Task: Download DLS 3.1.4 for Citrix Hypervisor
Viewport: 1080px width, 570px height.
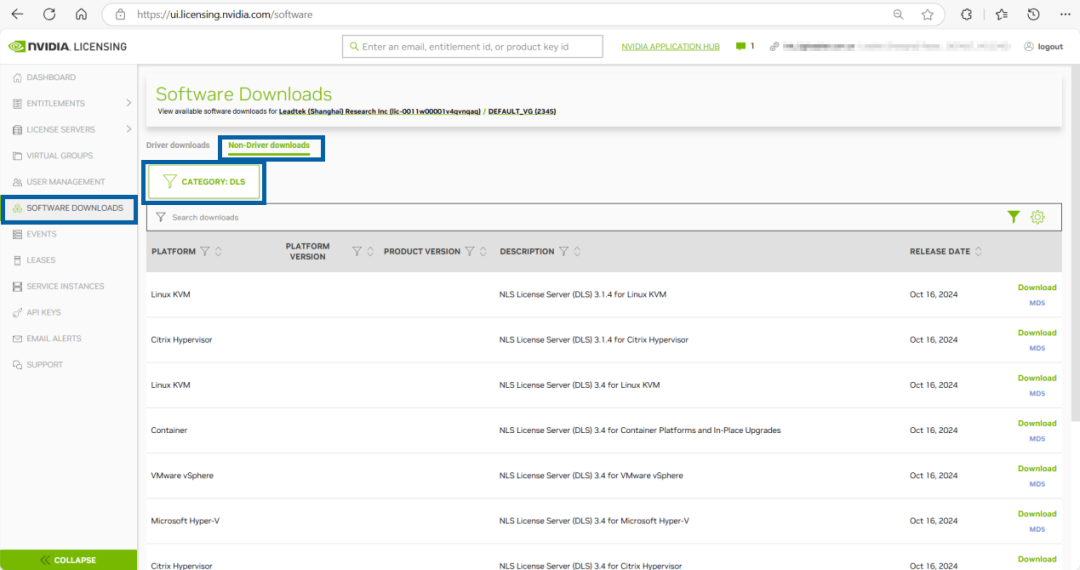Action: coord(1037,332)
